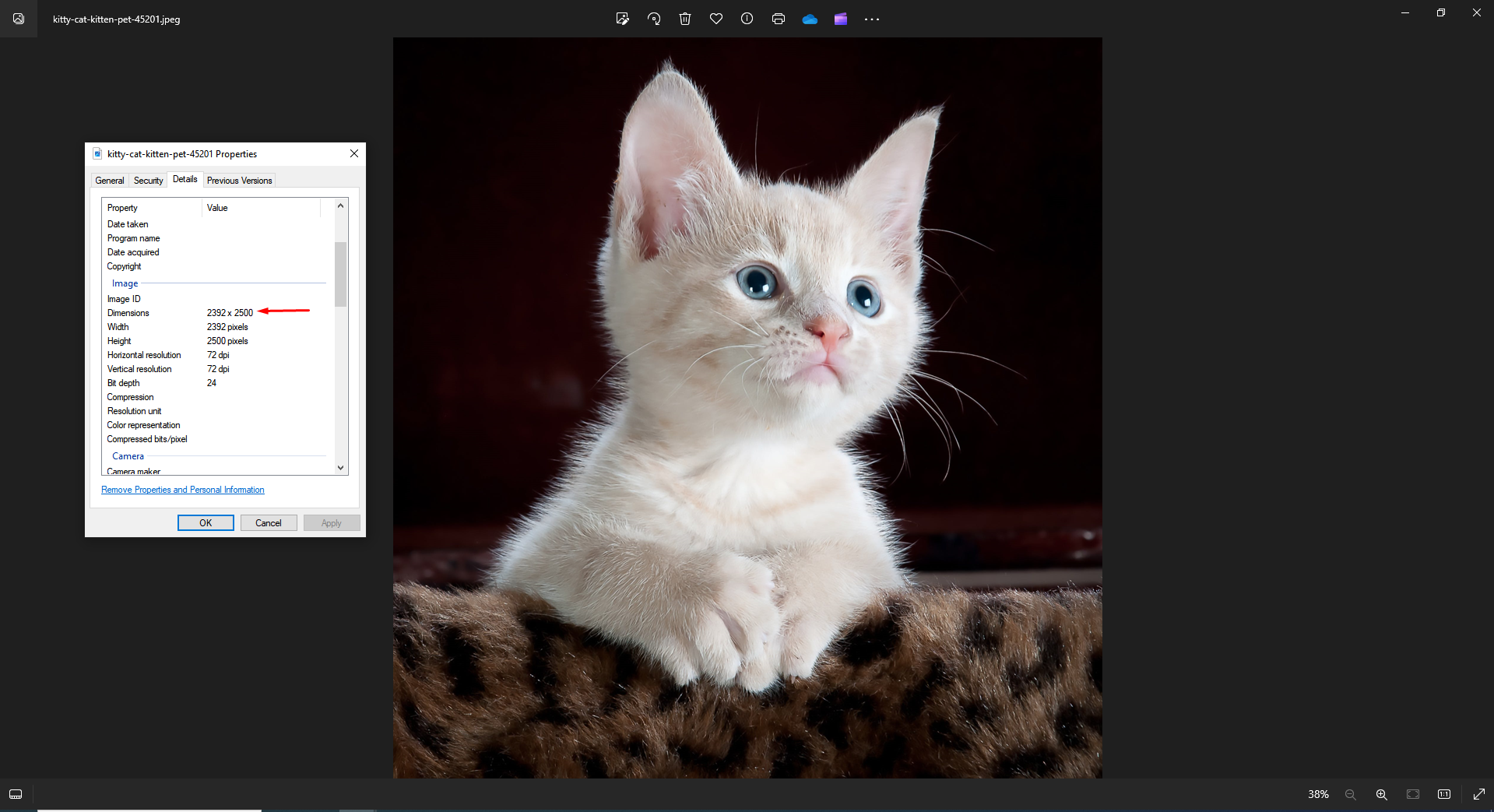
Task: Click the scroll down arrow in details list
Action: [340, 468]
